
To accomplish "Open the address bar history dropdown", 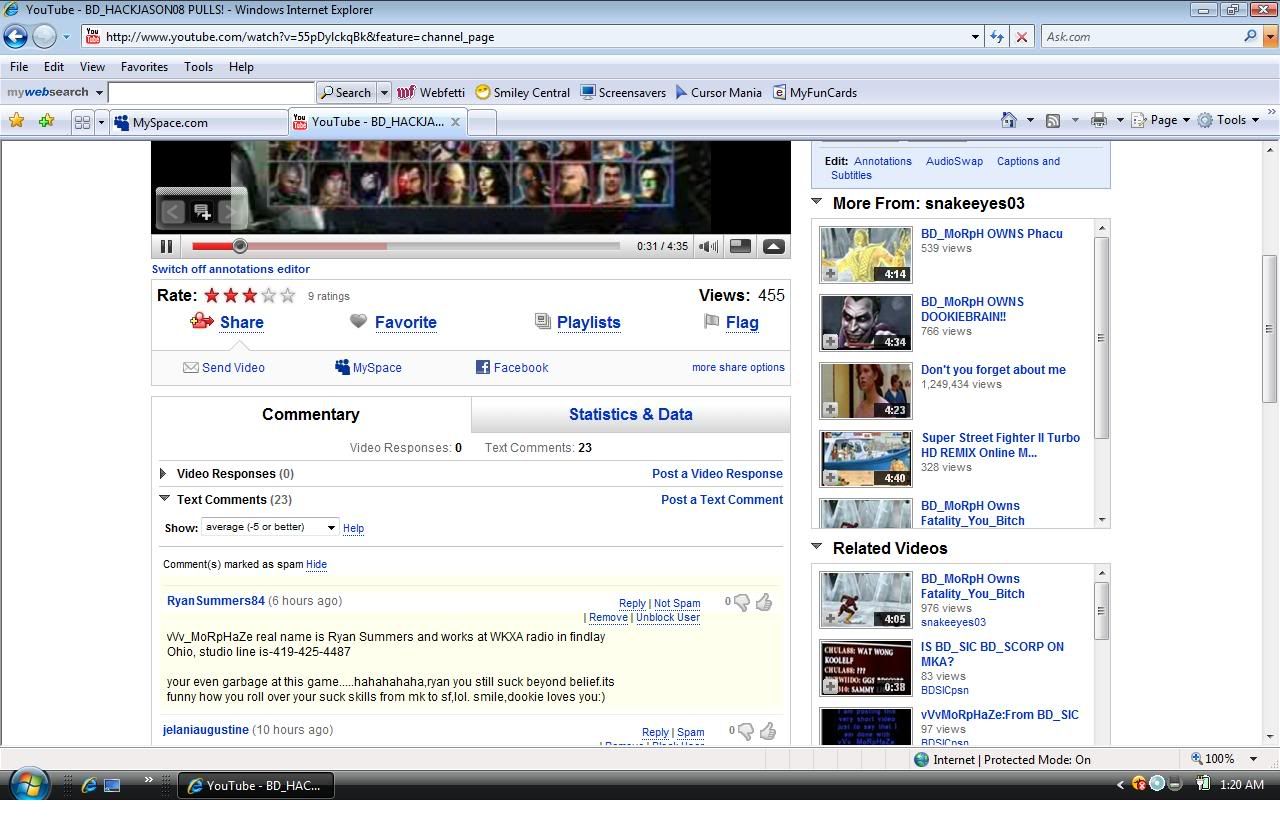I will (x=976, y=37).
